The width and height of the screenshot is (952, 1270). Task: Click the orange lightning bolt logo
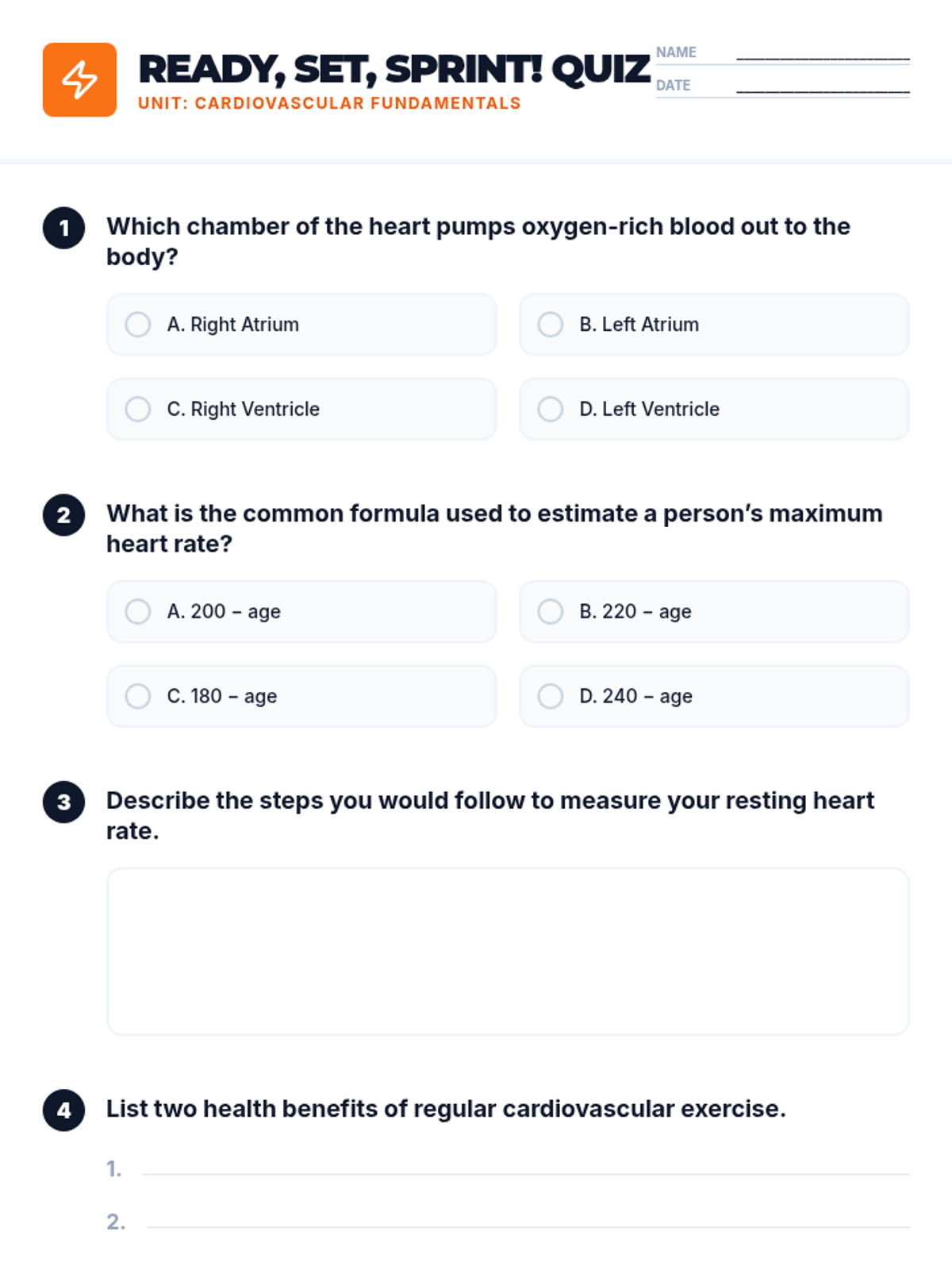[x=79, y=80]
